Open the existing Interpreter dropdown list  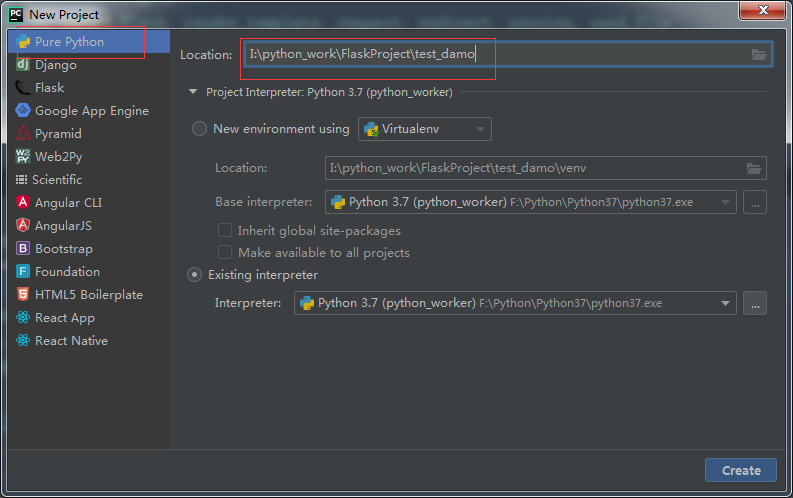tap(515, 303)
